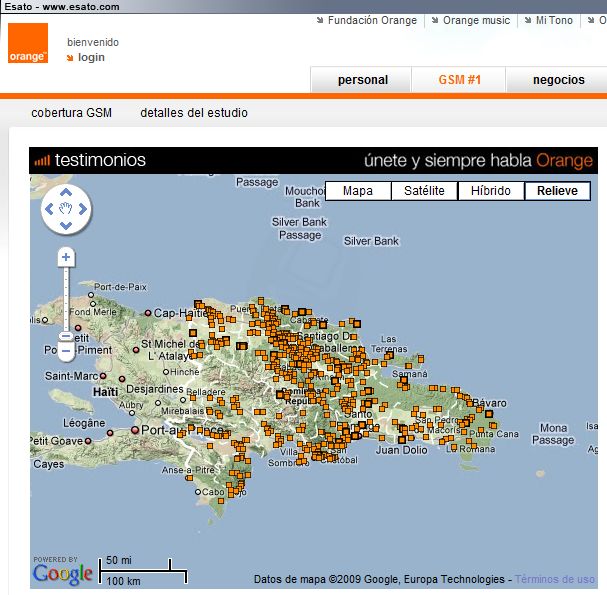Pan the map right arrow

point(83,209)
